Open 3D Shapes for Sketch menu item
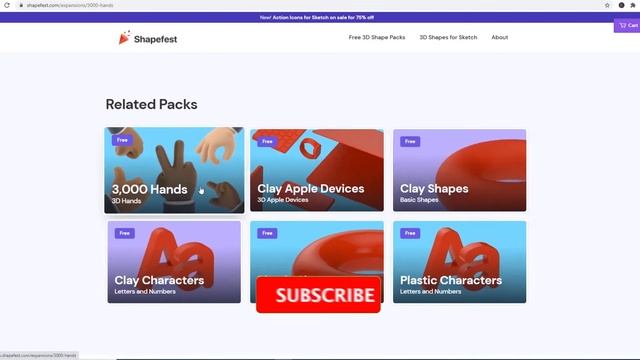Viewport: 640px width, 360px height. pos(448,37)
